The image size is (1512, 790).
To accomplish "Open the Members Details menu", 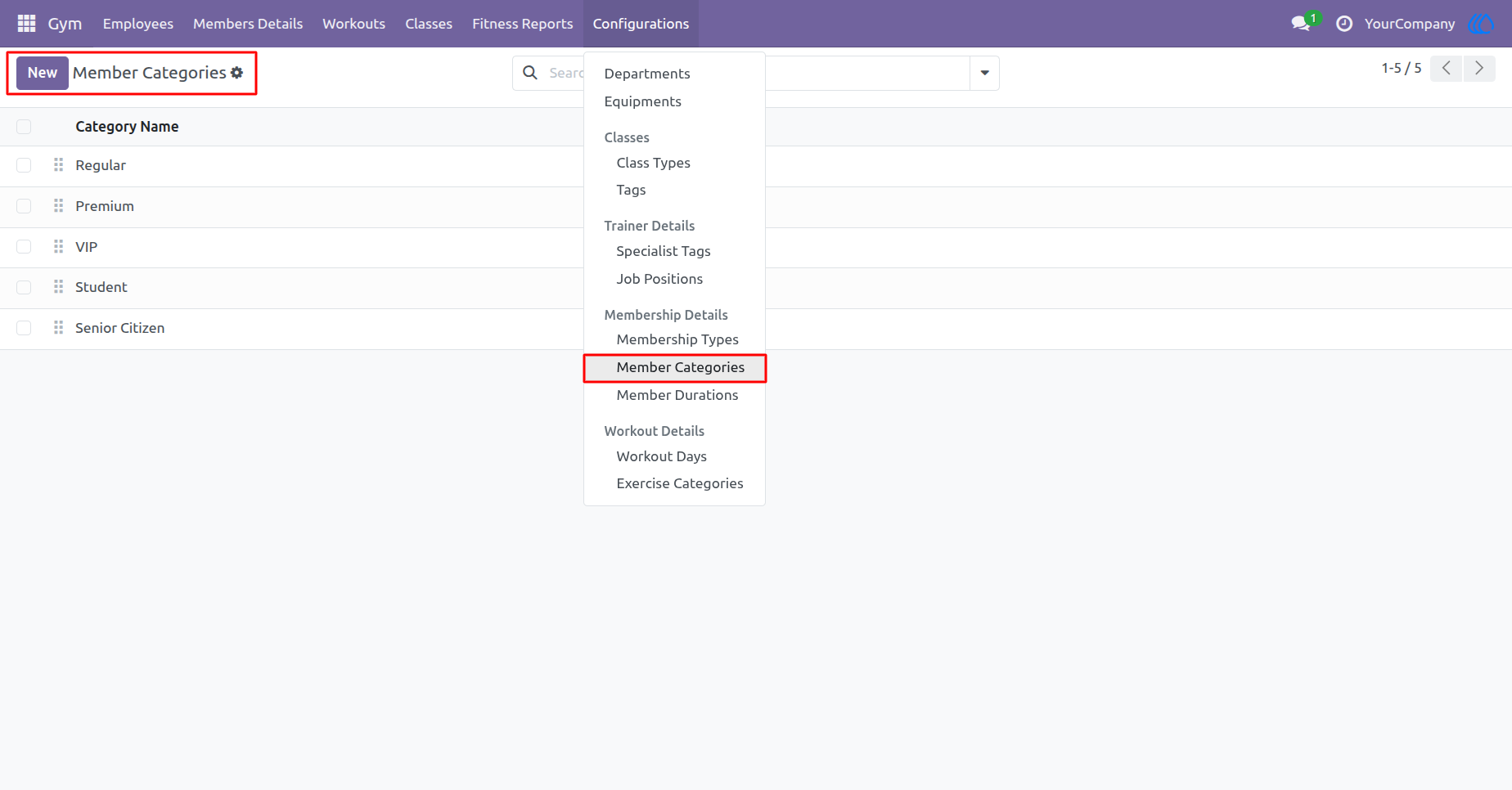I will (x=248, y=24).
